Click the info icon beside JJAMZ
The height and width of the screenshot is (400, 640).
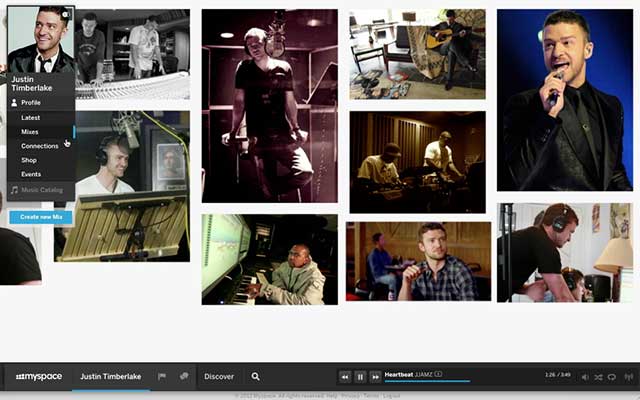[x=438, y=374]
